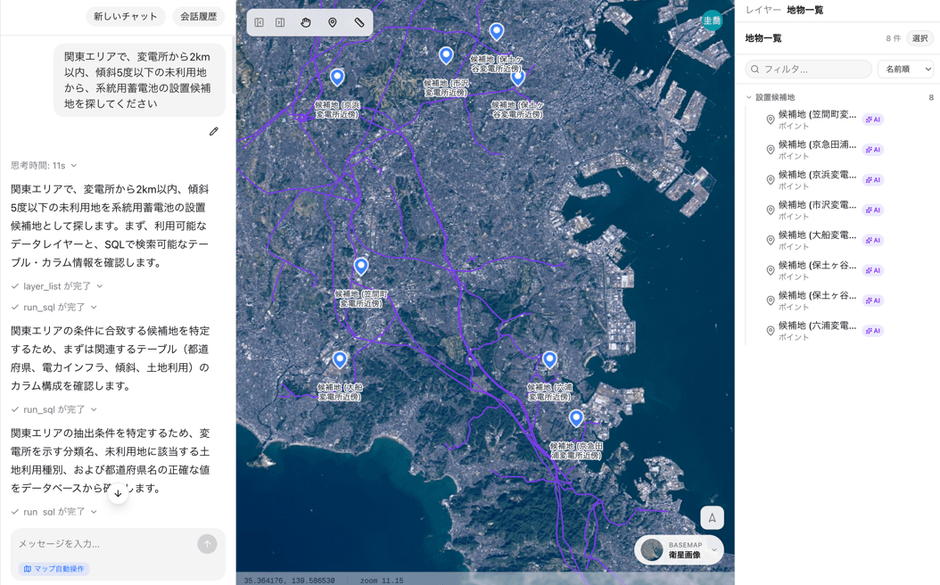Expand the 思考時間: 11s details

point(44,166)
